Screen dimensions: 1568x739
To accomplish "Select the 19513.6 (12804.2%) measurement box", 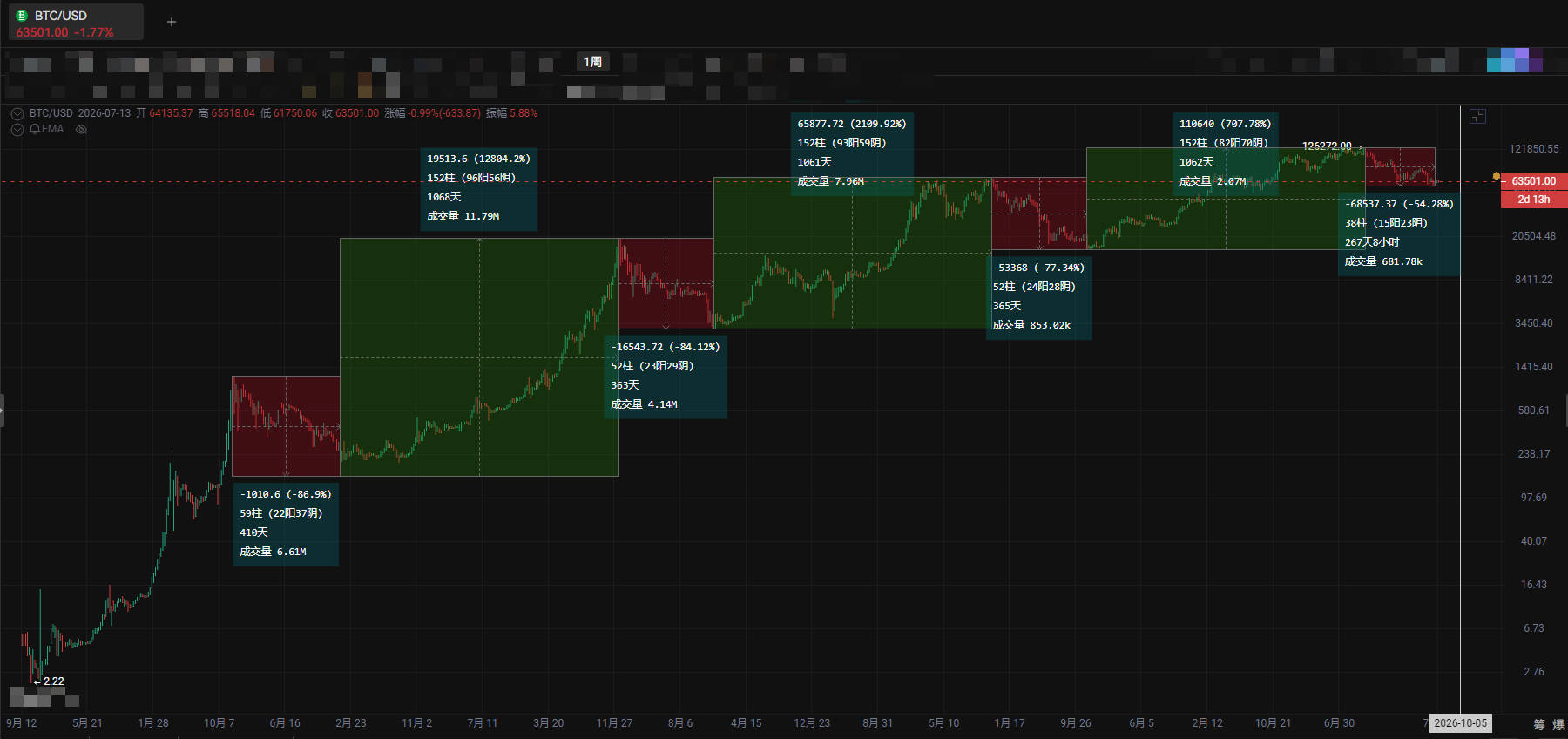I will coord(479,187).
